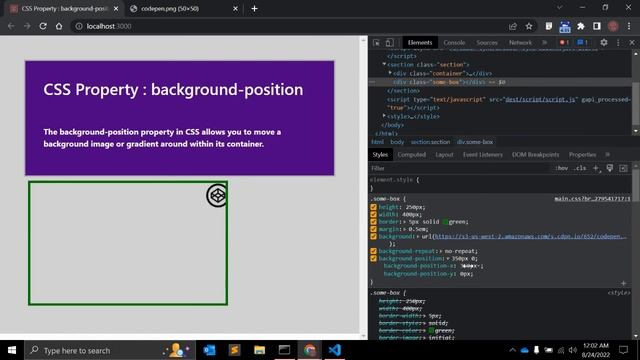Uncheck the background url property checkbox

(373, 236)
